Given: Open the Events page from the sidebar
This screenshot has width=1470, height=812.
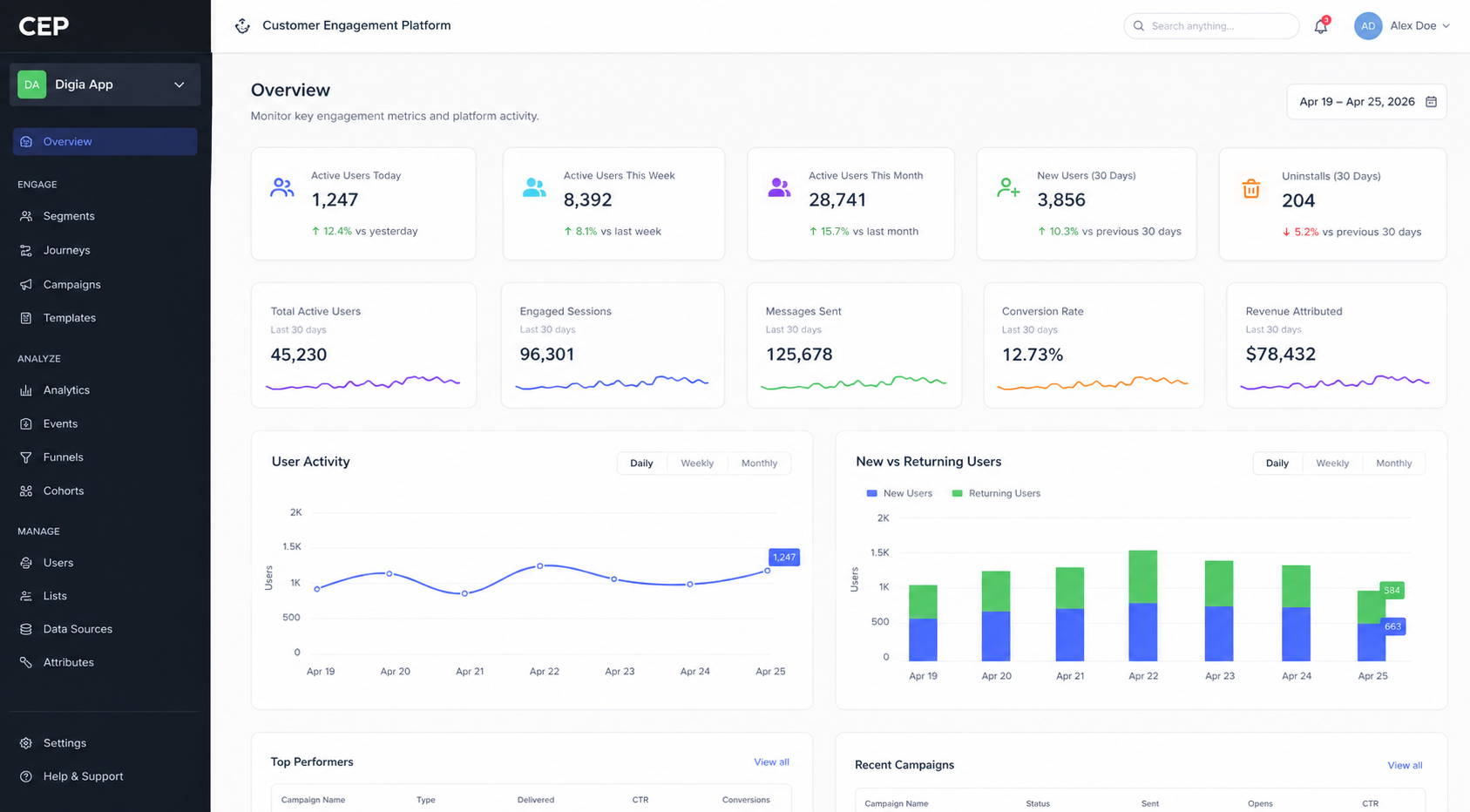Looking at the screenshot, I should (59, 423).
